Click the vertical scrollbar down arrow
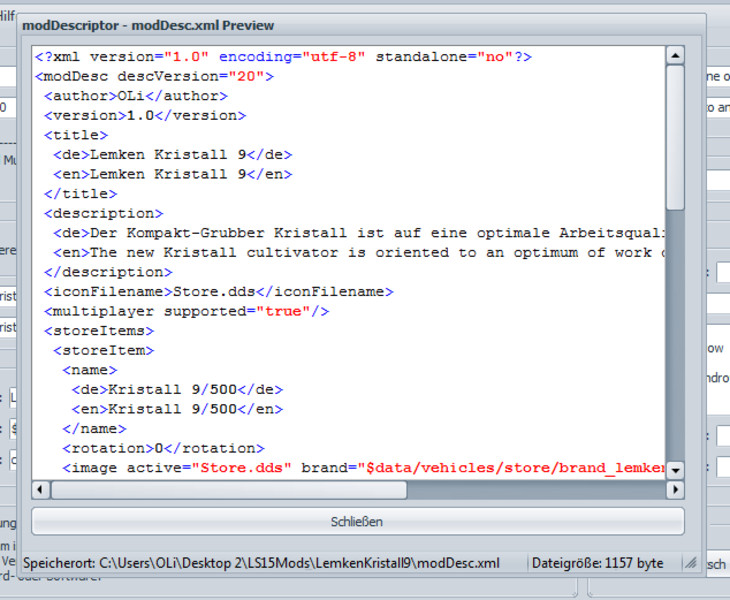Screen dimensions: 730x600 point(675,470)
